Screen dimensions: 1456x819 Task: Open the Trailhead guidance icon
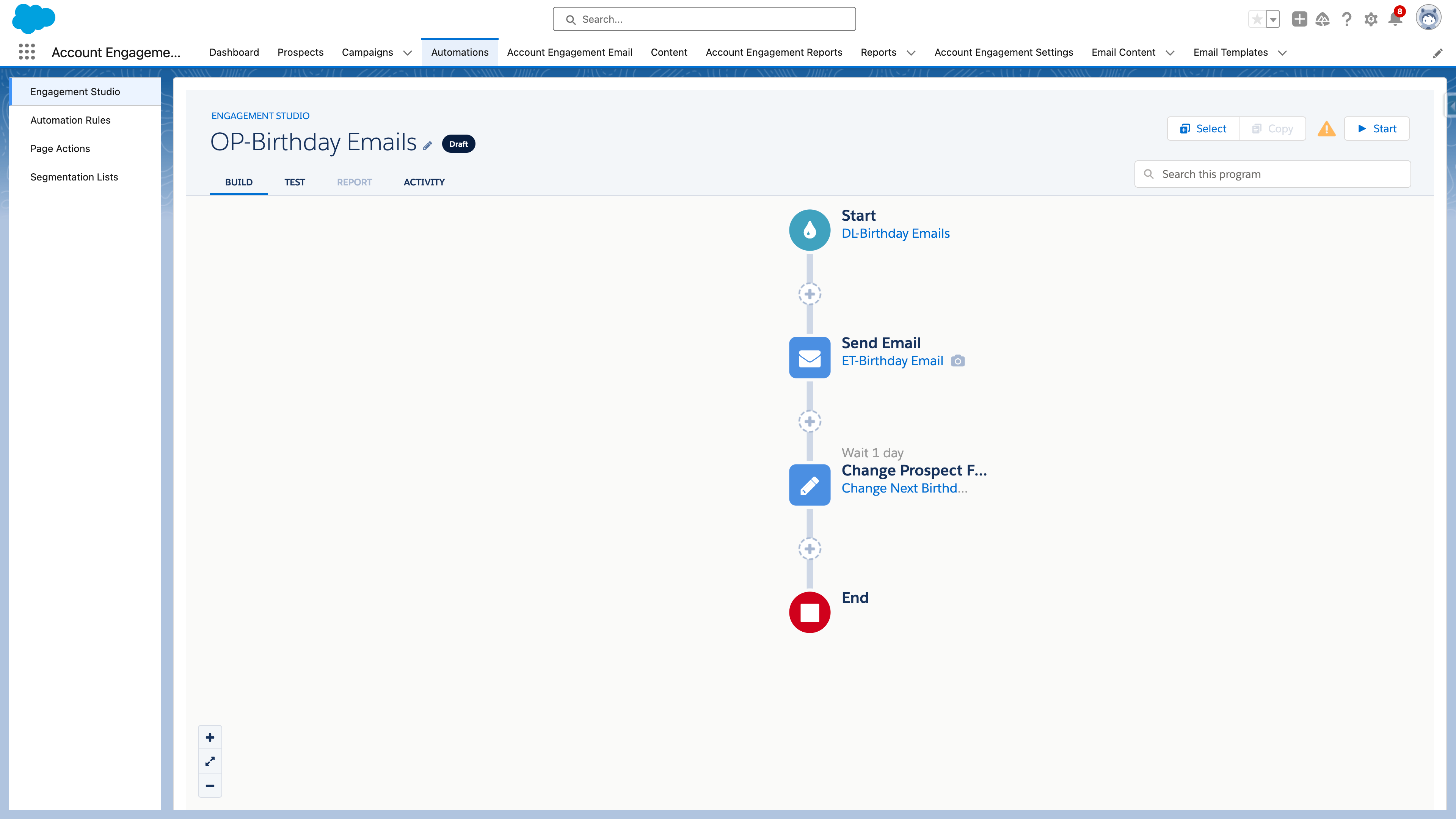(x=1323, y=19)
